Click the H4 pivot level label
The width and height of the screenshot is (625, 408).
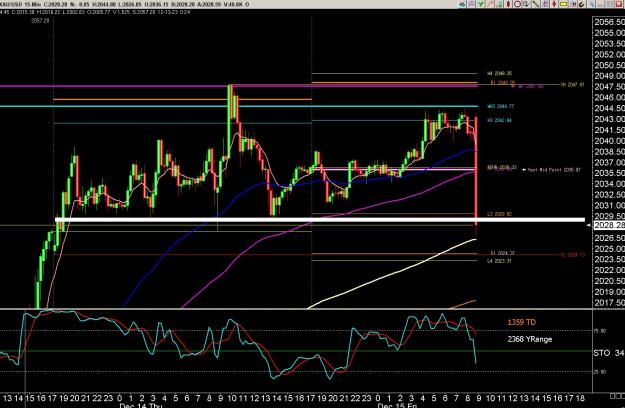click(499, 74)
